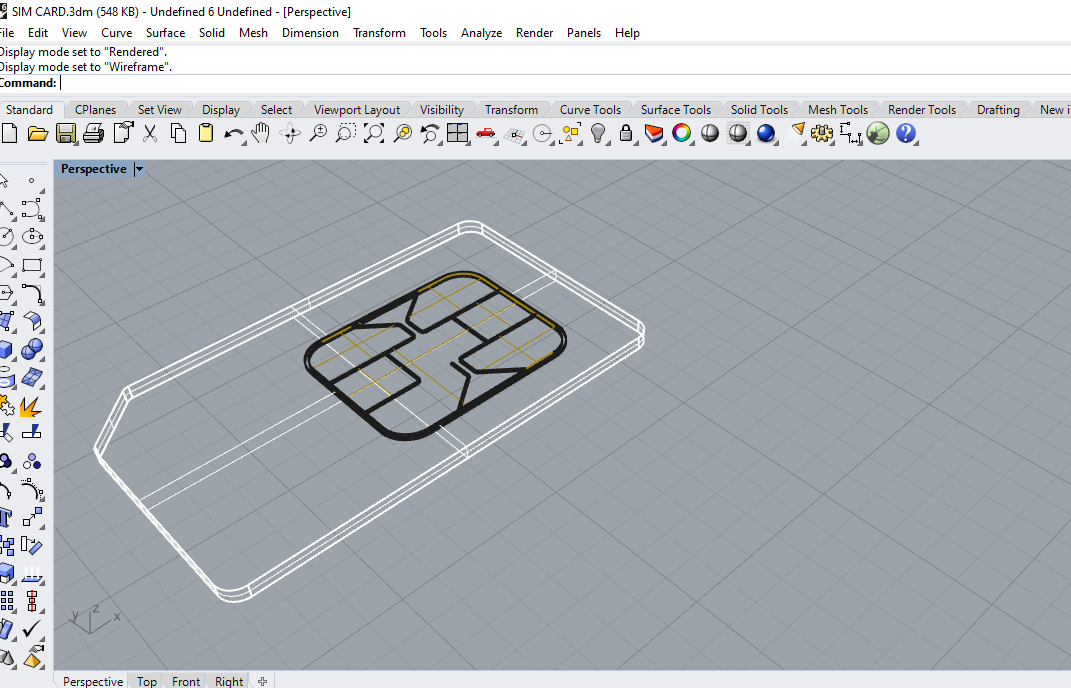The width and height of the screenshot is (1071, 688).
Task: Paste with the clipboard icon
Action: 206,133
